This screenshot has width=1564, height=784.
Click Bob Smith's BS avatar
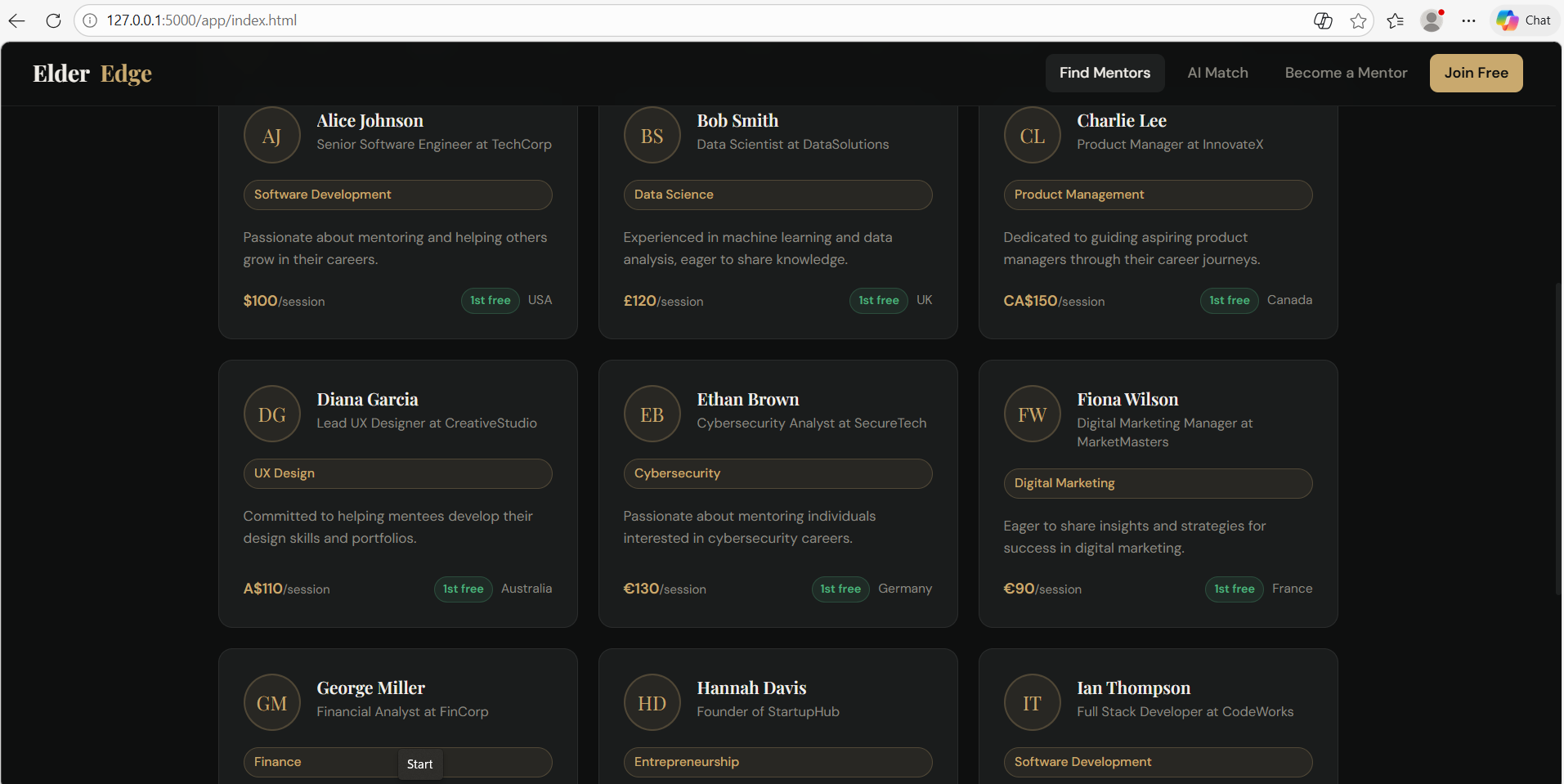[652, 136]
